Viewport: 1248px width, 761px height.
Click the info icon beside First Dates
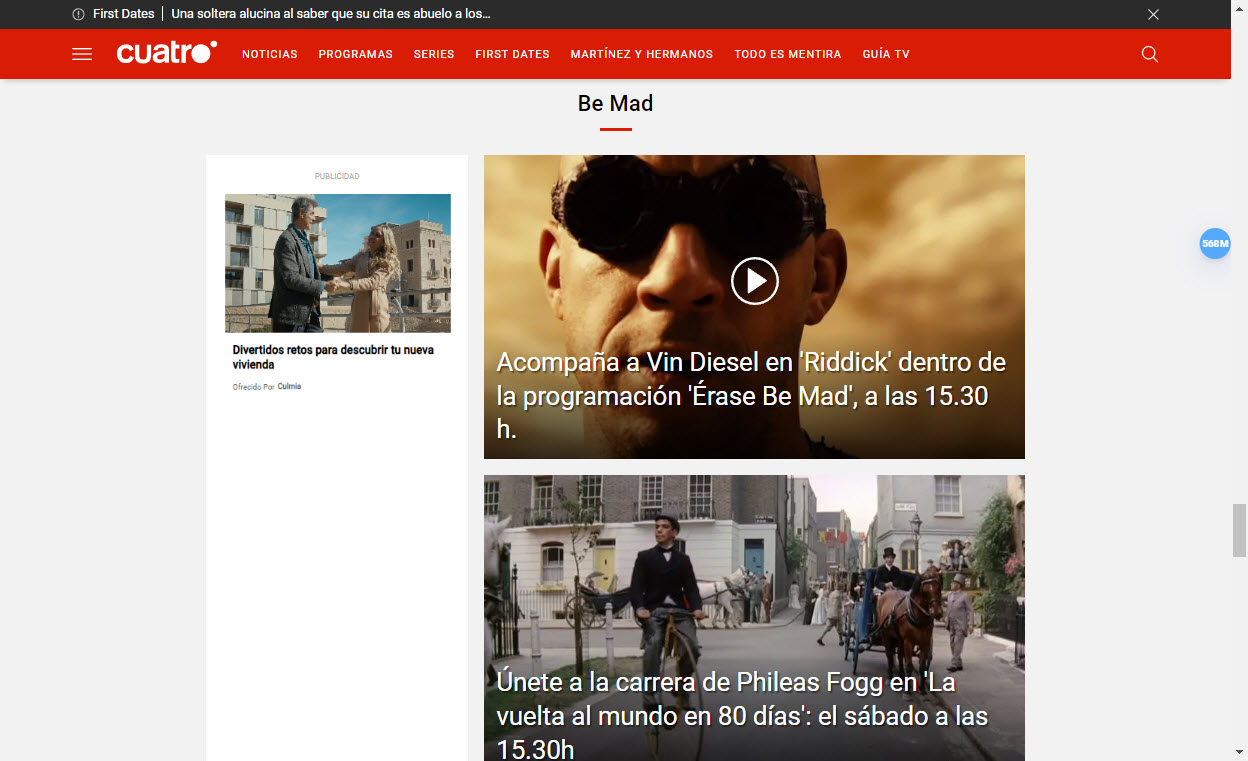[x=79, y=14]
